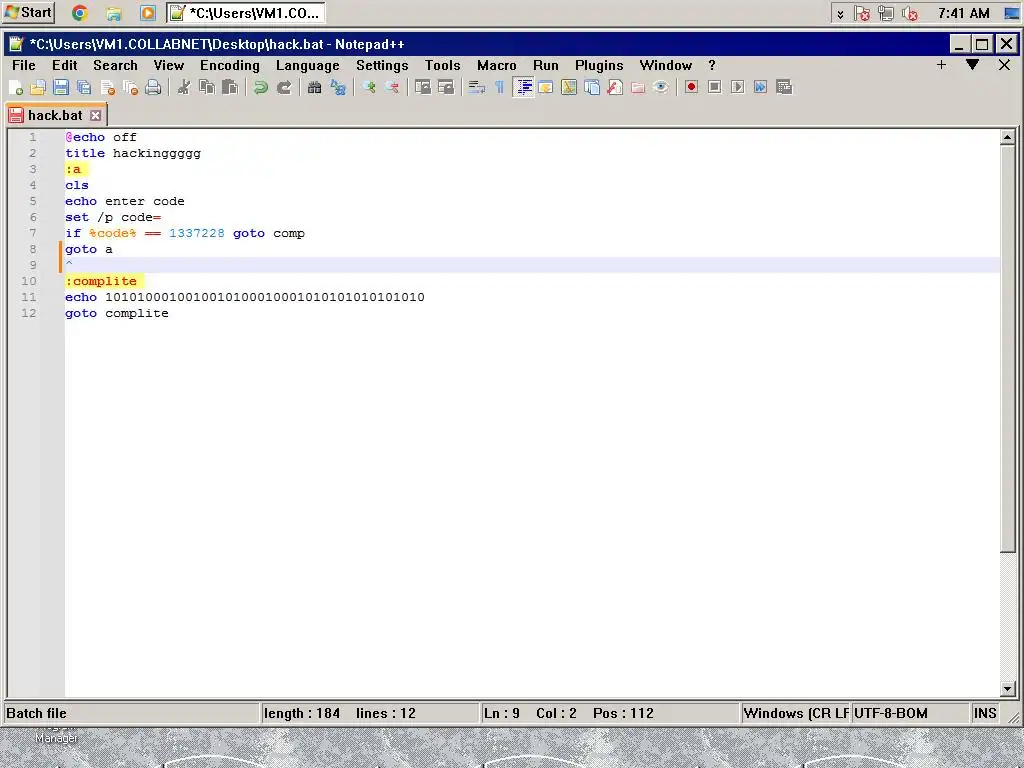Open the Edit menu
The height and width of the screenshot is (768, 1024).
65,65
